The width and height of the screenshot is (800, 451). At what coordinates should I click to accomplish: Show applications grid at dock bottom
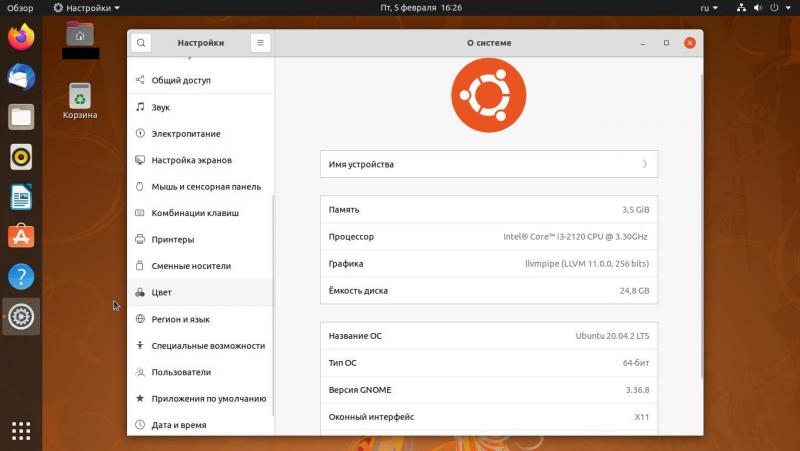(x=21, y=430)
